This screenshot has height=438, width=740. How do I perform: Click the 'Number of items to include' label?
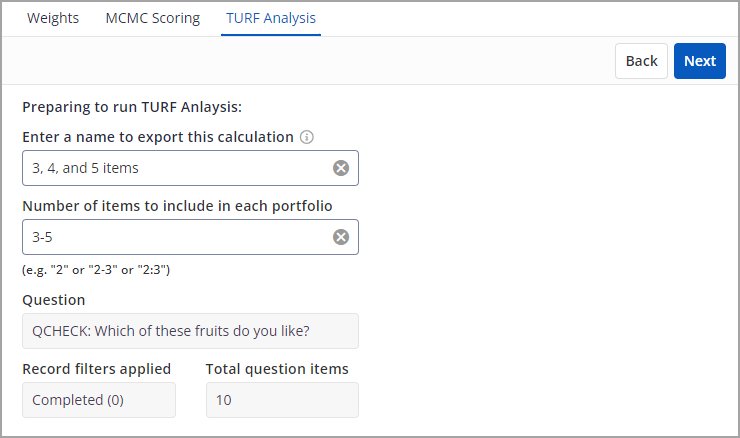pos(177,206)
